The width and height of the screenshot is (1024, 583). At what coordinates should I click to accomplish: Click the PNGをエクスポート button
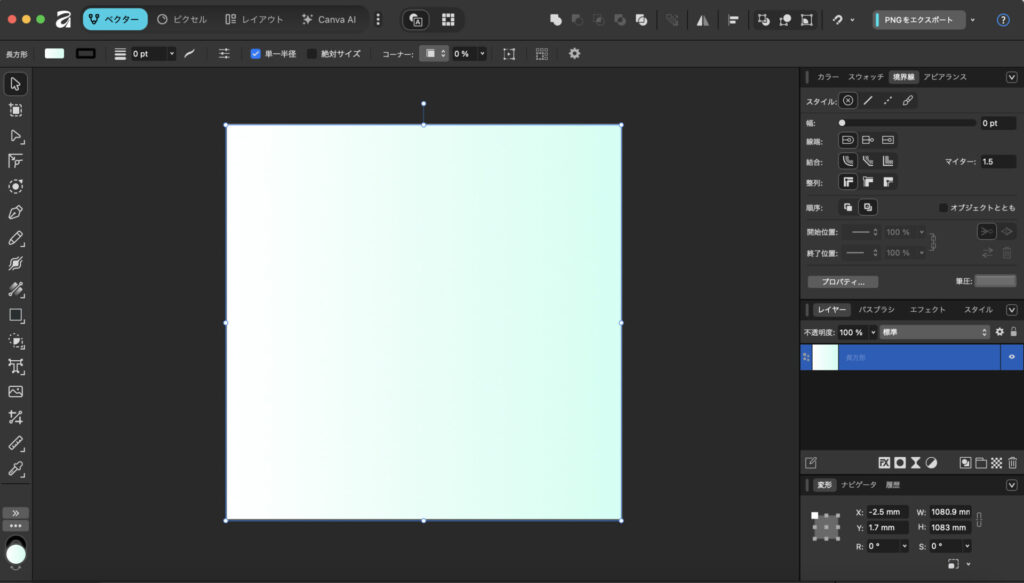pyautogui.click(x=919, y=20)
